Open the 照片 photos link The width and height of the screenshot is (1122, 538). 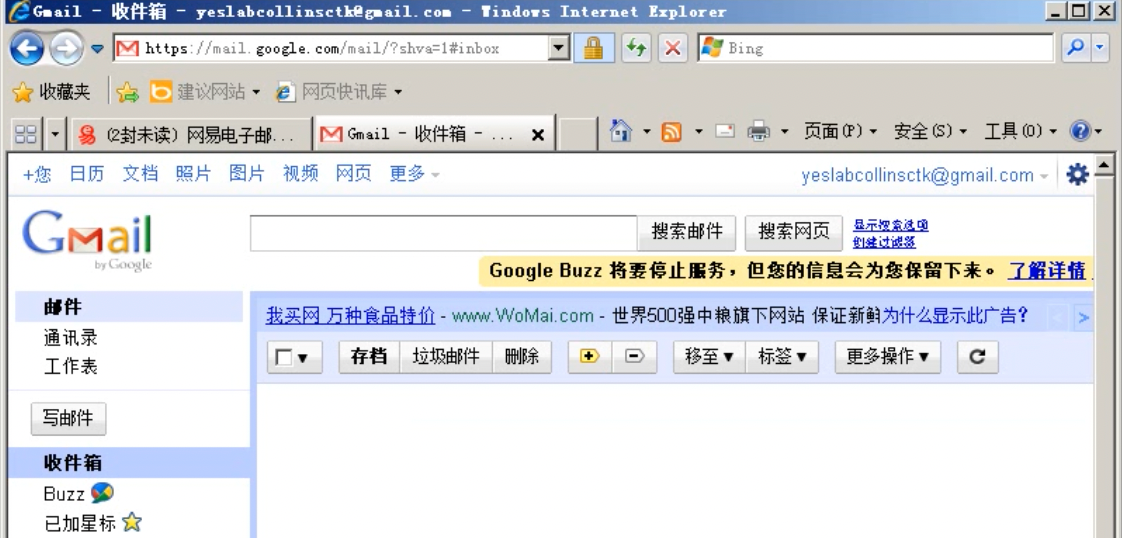193,174
